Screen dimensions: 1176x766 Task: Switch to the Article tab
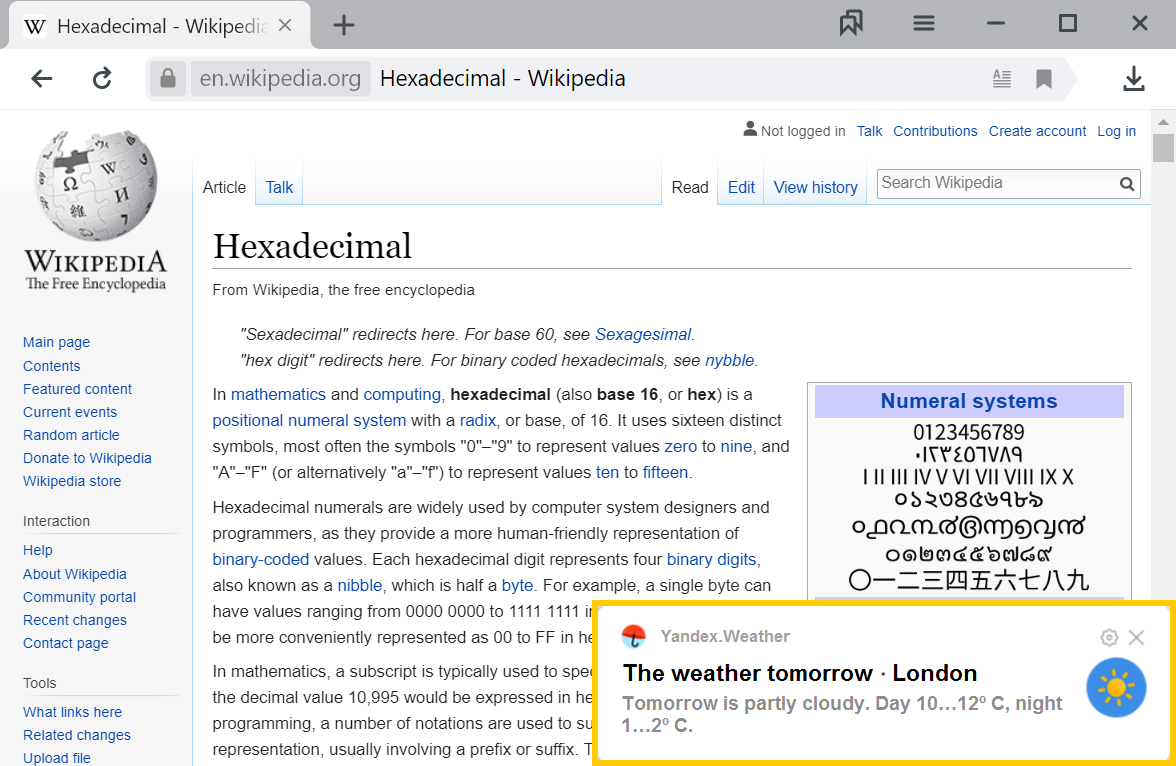224,188
